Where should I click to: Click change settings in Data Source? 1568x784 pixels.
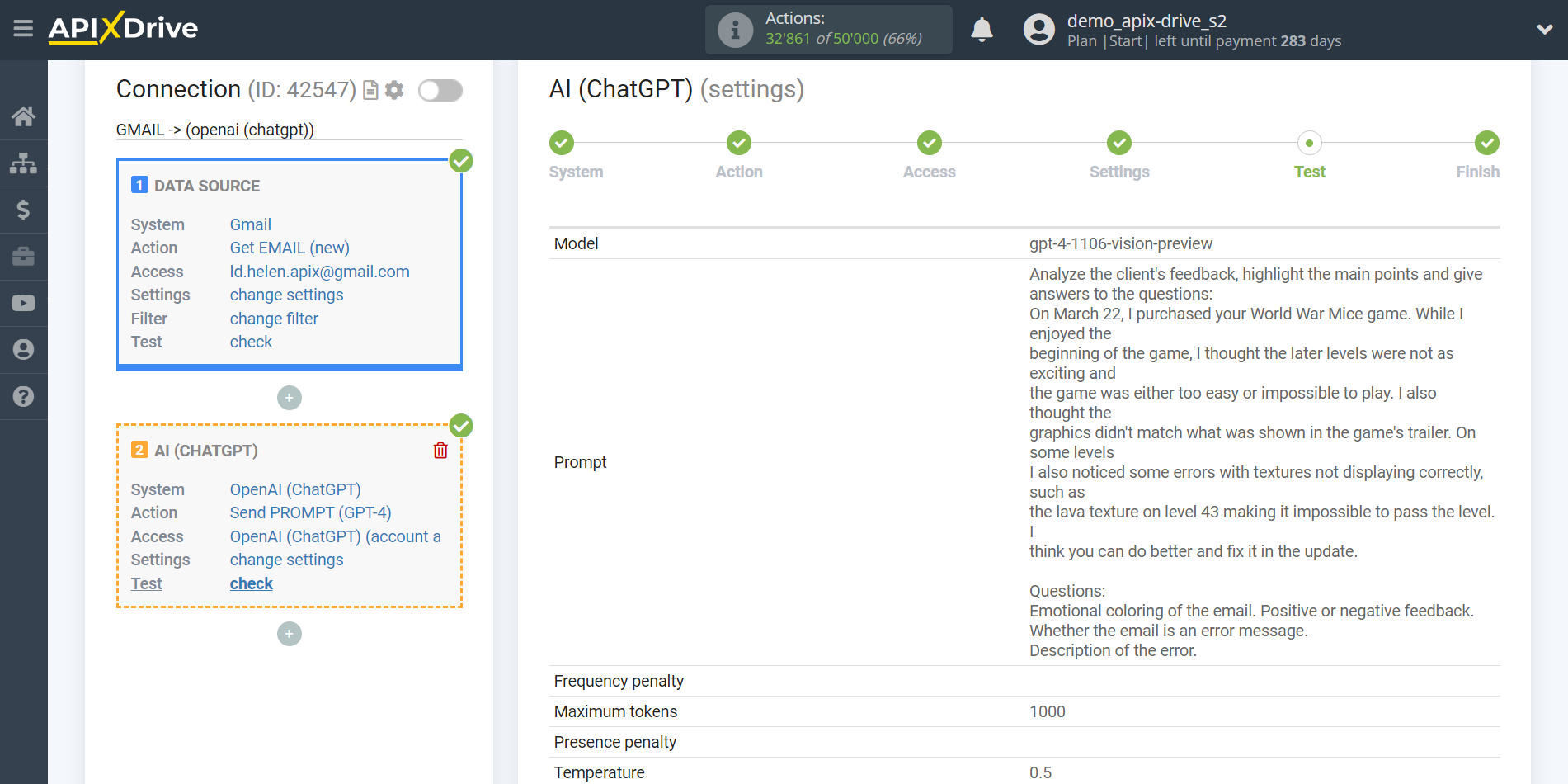(286, 295)
